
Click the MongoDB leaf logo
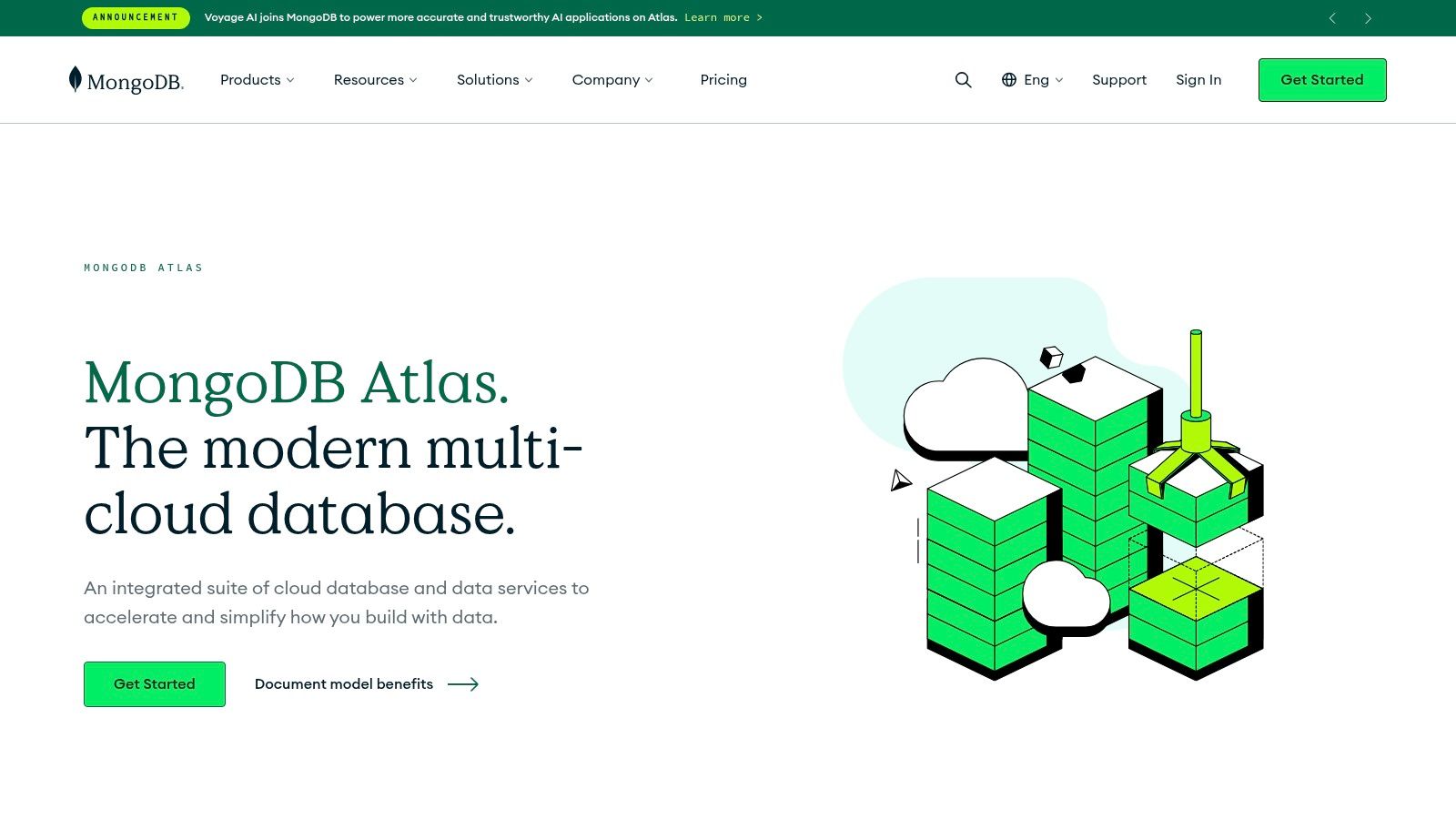[x=126, y=80]
